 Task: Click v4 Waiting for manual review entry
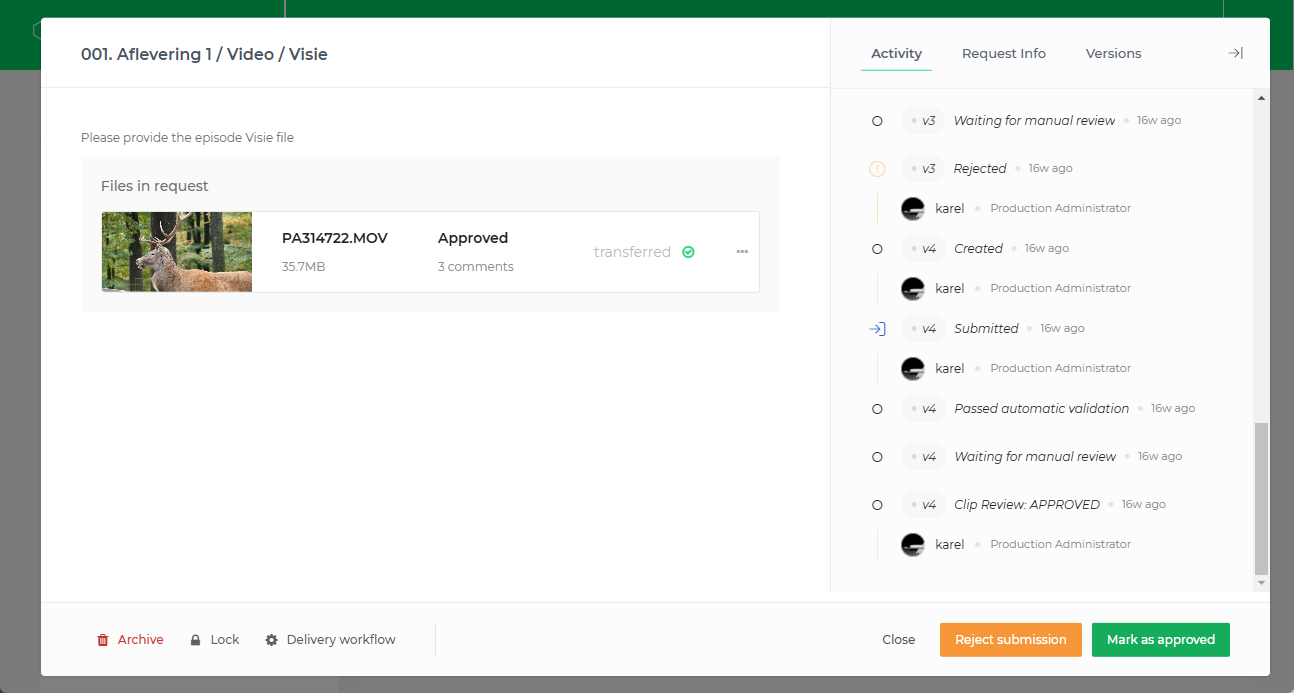(1035, 456)
